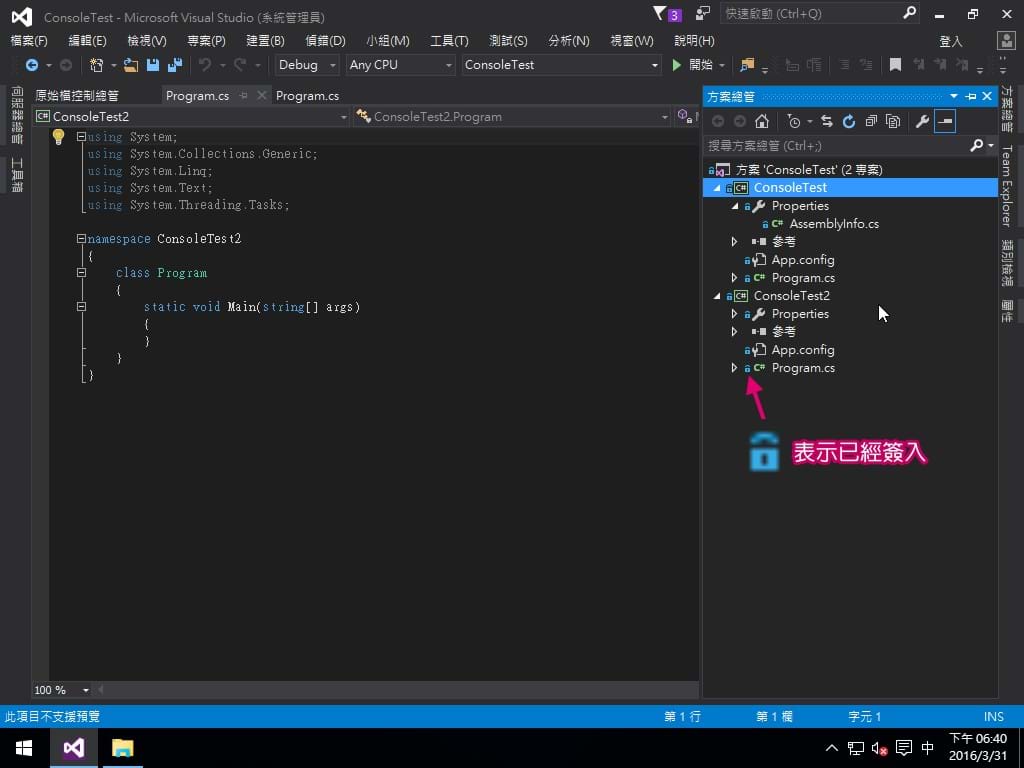Viewport: 1024px width, 768px height.
Task: Collapse the Main method outline
Action: [x=81, y=306]
